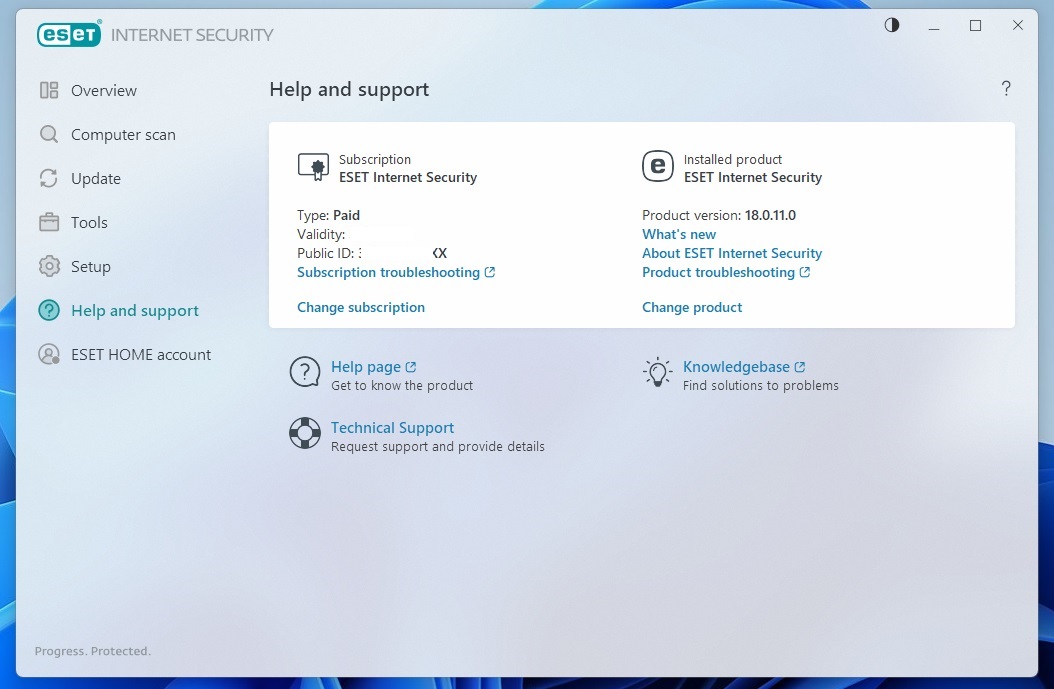This screenshot has width=1054, height=689.
Task: Open the Knowledgebase link
Action: [736, 367]
